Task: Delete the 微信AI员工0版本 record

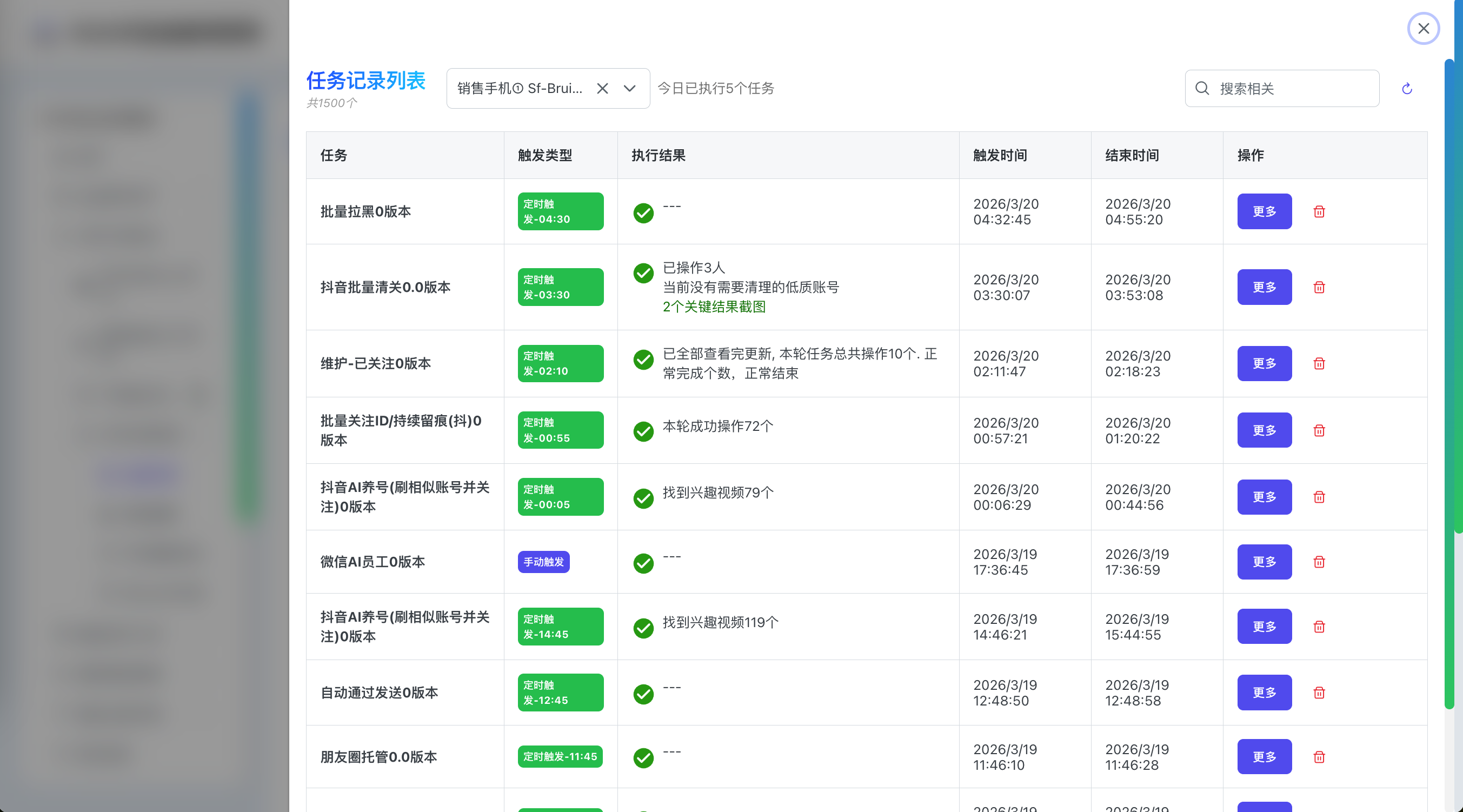Action: coord(1319,562)
